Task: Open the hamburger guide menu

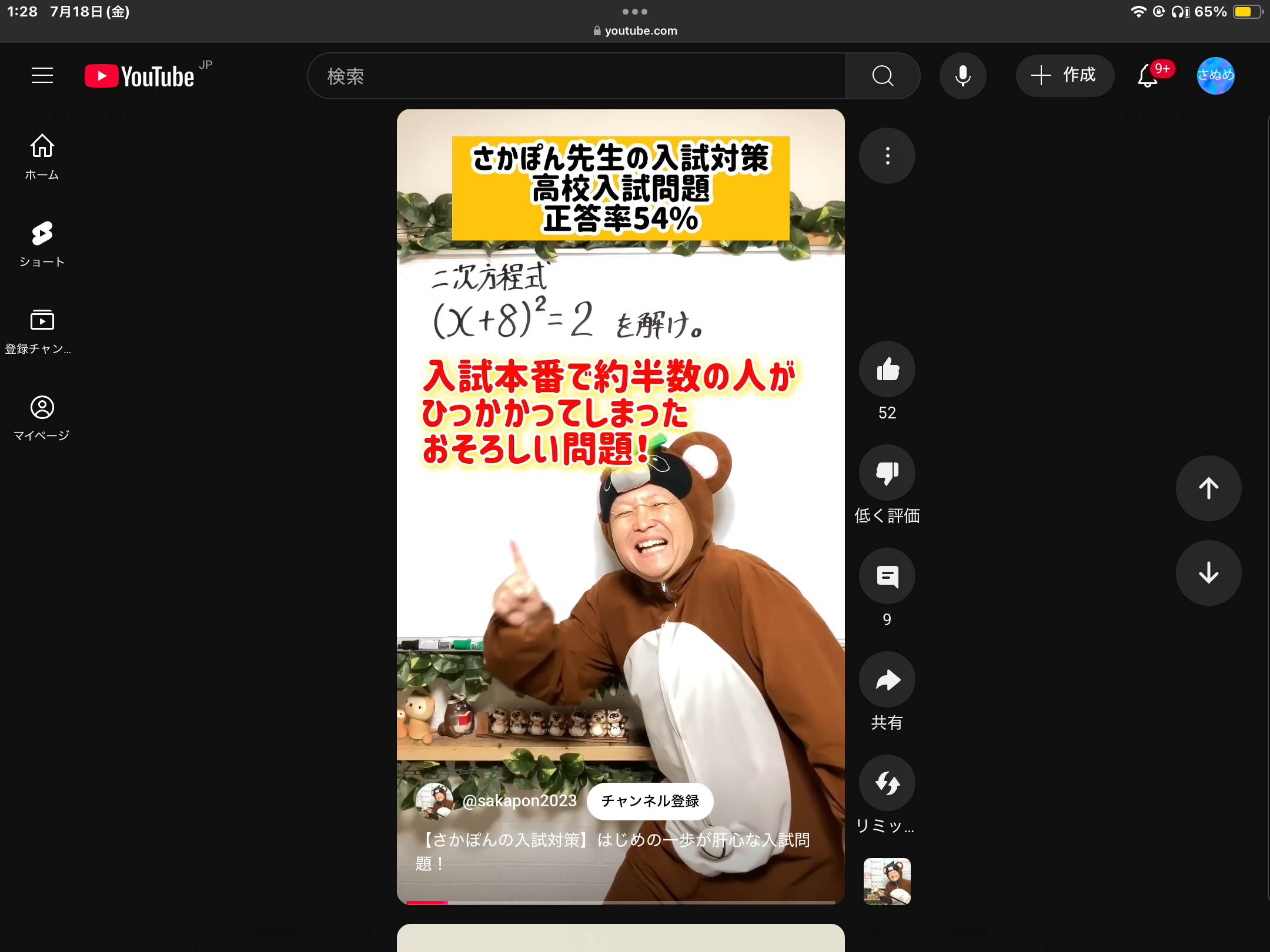Action: (x=42, y=76)
